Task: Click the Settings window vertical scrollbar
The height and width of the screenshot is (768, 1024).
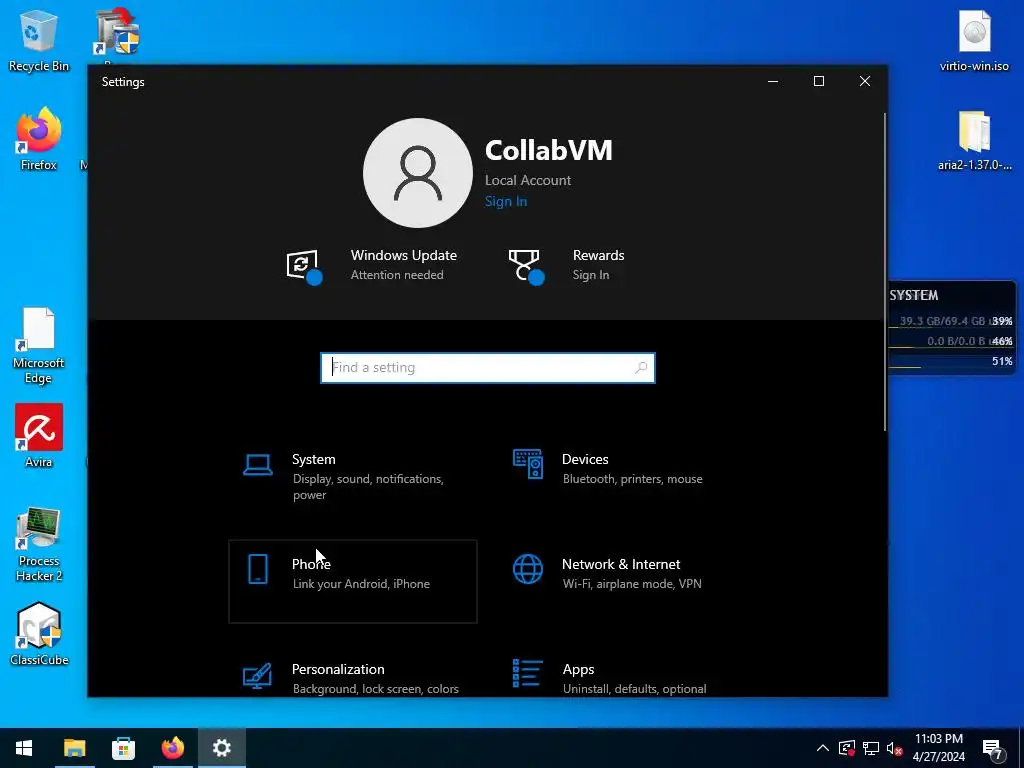Action: (885, 272)
